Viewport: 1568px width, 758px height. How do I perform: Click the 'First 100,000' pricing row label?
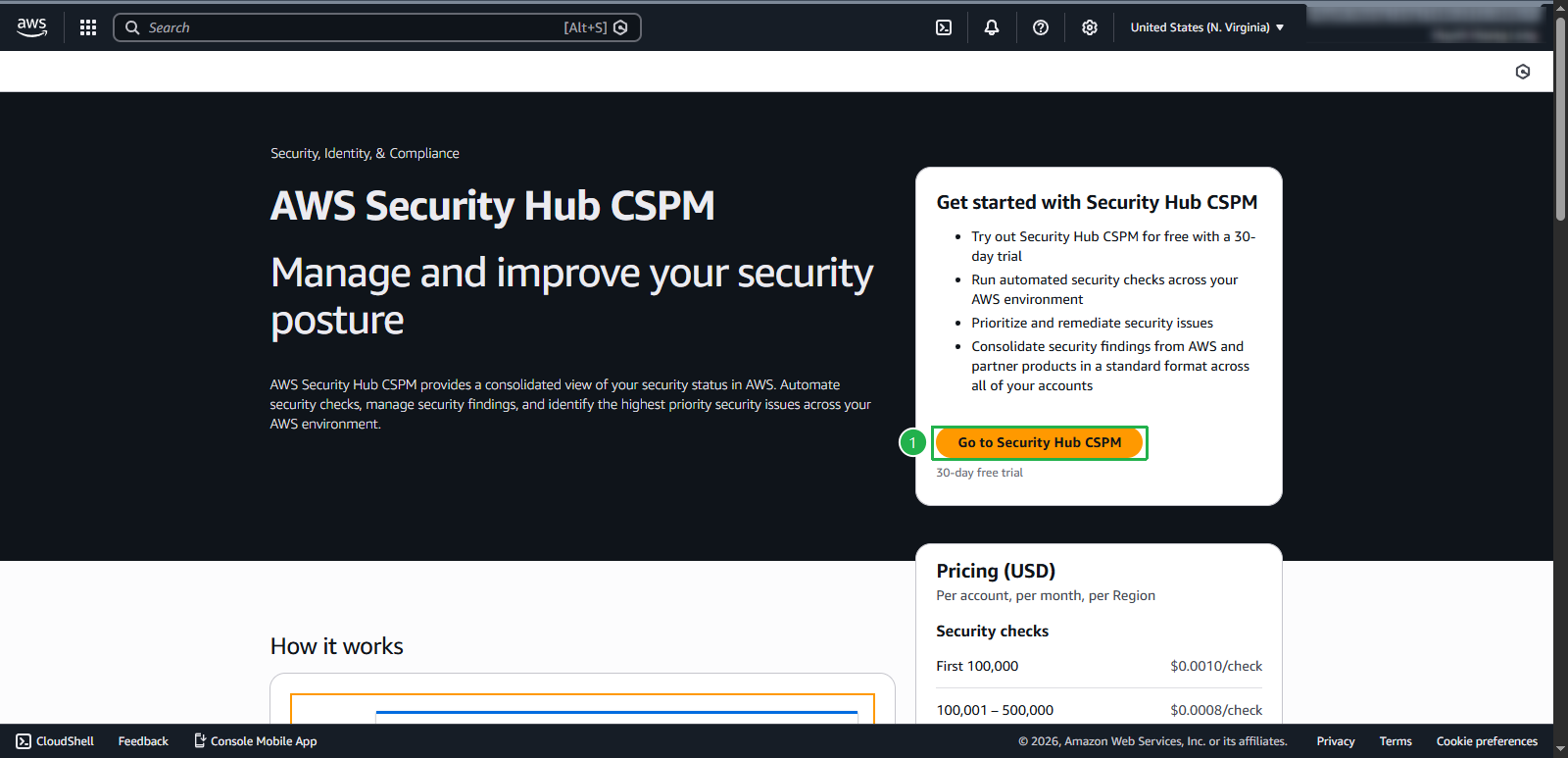pos(977,666)
